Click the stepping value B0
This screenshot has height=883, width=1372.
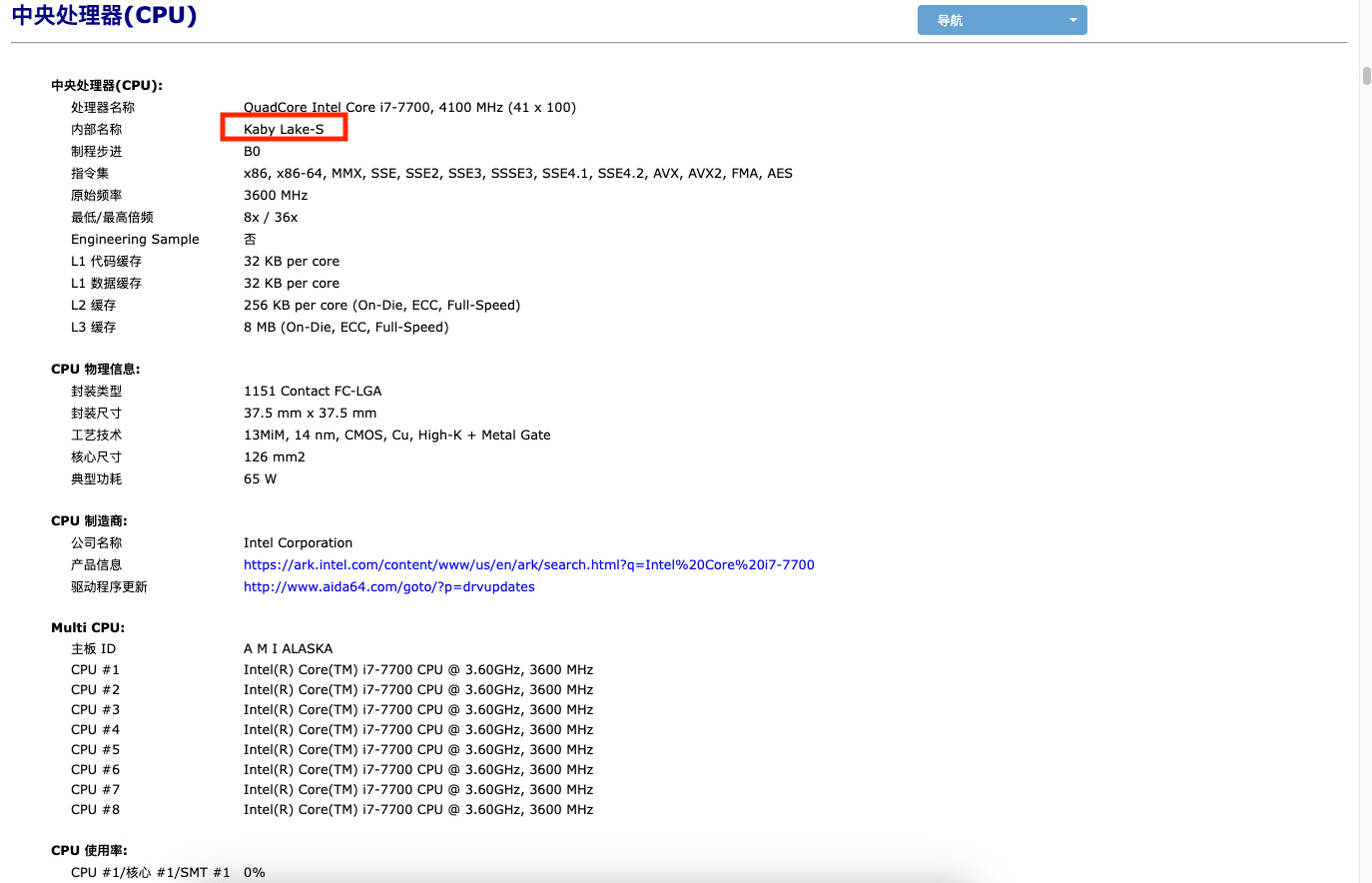pyautogui.click(x=252, y=151)
